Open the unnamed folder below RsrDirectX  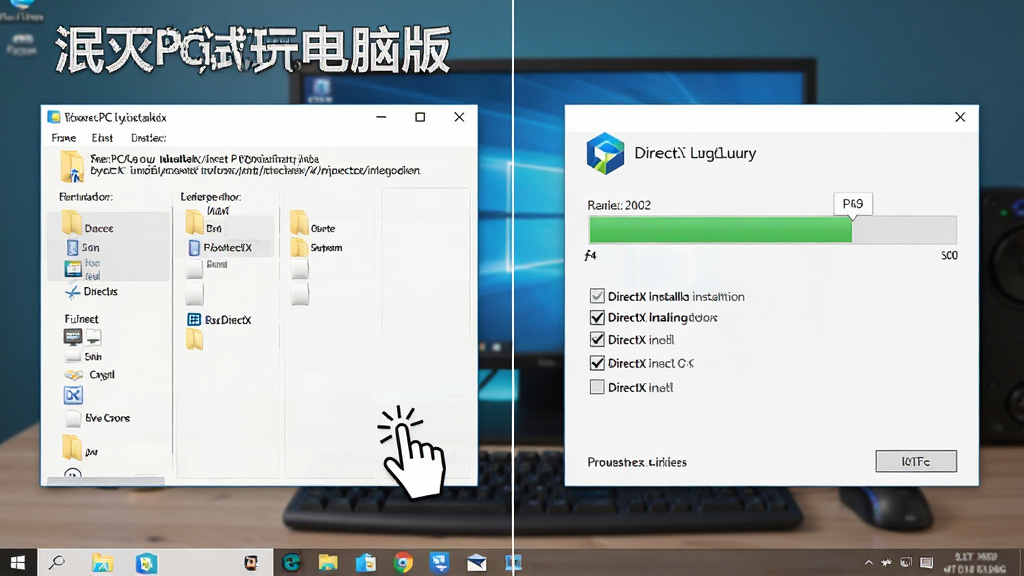pos(195,340)
